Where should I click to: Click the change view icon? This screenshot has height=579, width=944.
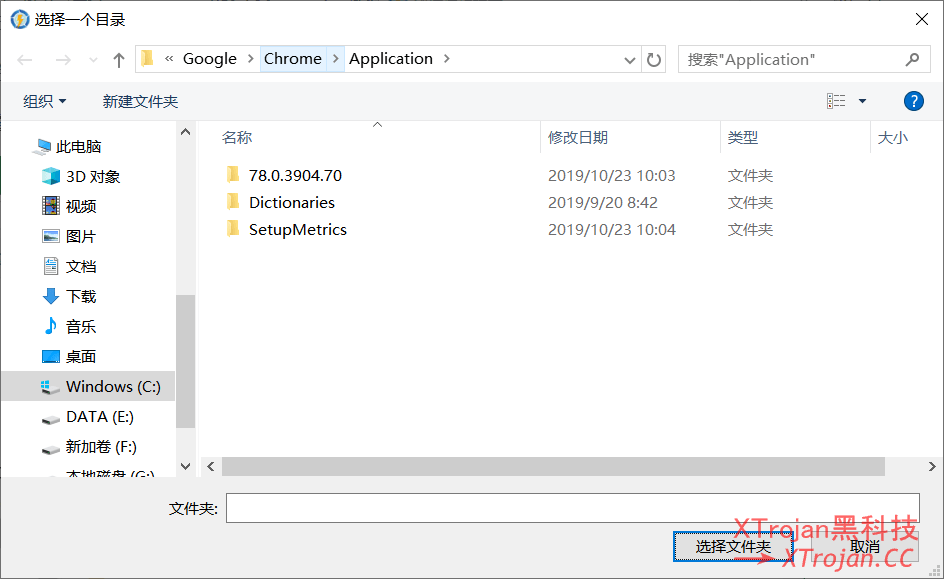tap(836, 101)
